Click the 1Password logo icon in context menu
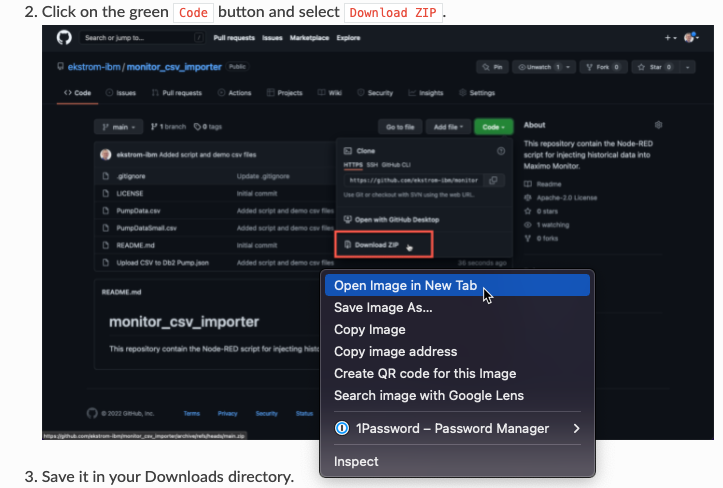 coord(342,428)
